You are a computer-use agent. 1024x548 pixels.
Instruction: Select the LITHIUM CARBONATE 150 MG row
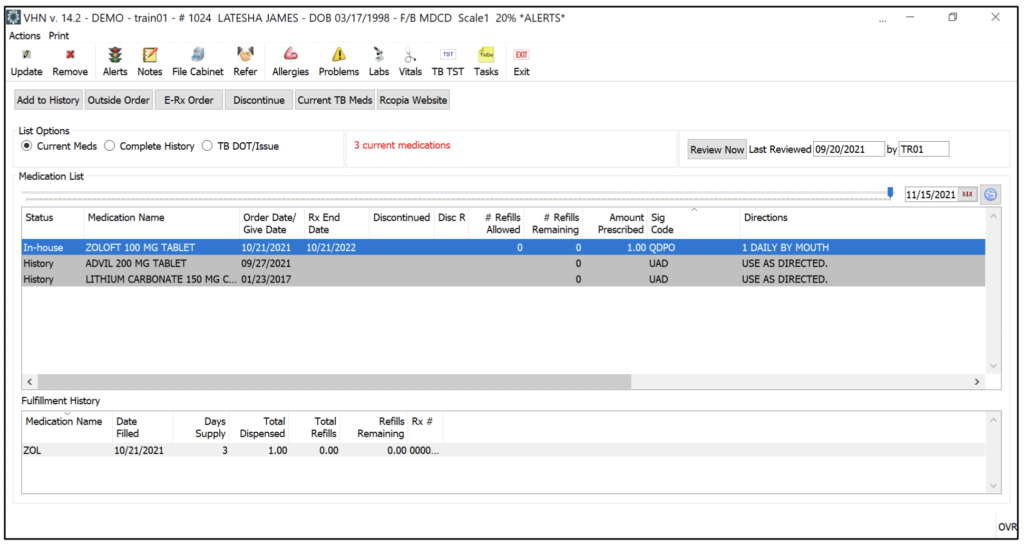[x=504, y=279]
